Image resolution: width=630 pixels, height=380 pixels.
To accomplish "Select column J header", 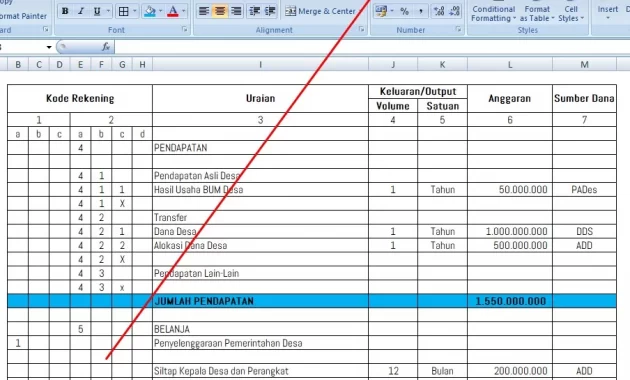I will click(x=393, y=64).
